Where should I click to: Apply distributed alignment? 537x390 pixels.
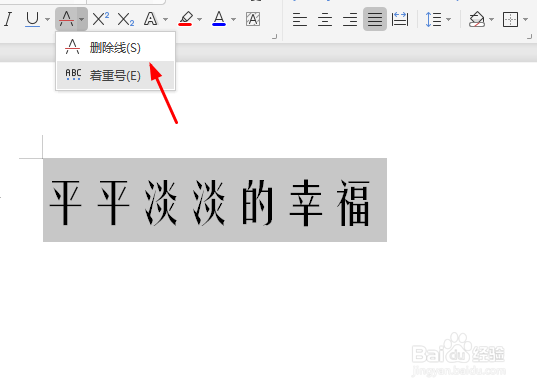pos(400,19)
